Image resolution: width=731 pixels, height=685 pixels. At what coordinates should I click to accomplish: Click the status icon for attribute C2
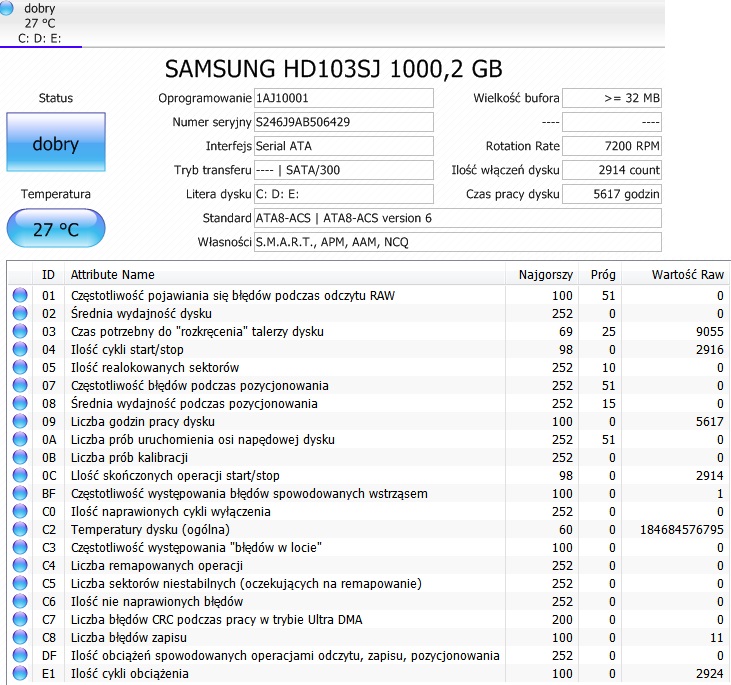tap(20, 530)
